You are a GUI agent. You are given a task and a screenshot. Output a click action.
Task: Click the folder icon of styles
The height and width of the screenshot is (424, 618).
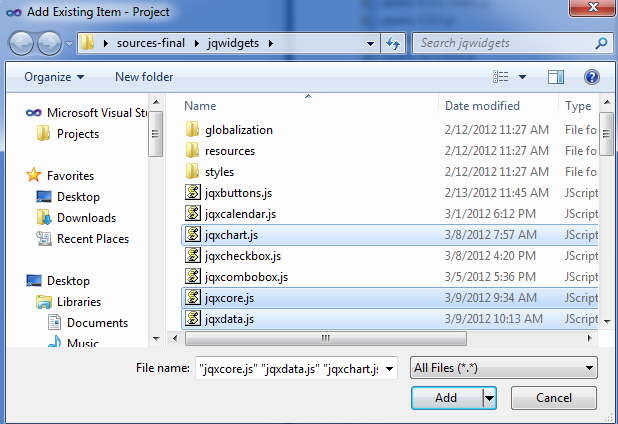(x=192, y=171)
